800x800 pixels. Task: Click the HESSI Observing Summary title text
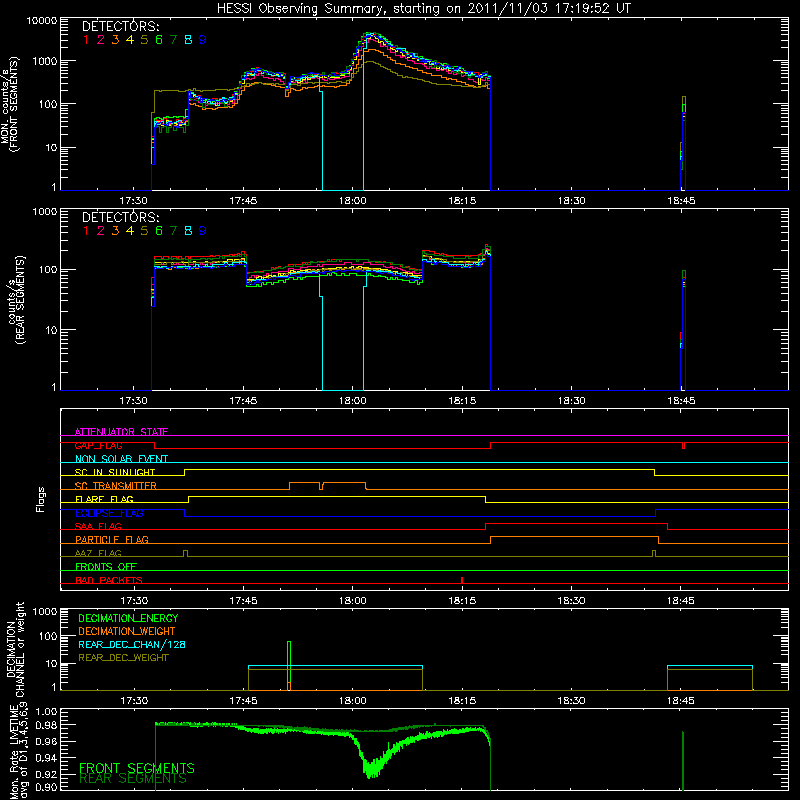[x=423, y=9]
